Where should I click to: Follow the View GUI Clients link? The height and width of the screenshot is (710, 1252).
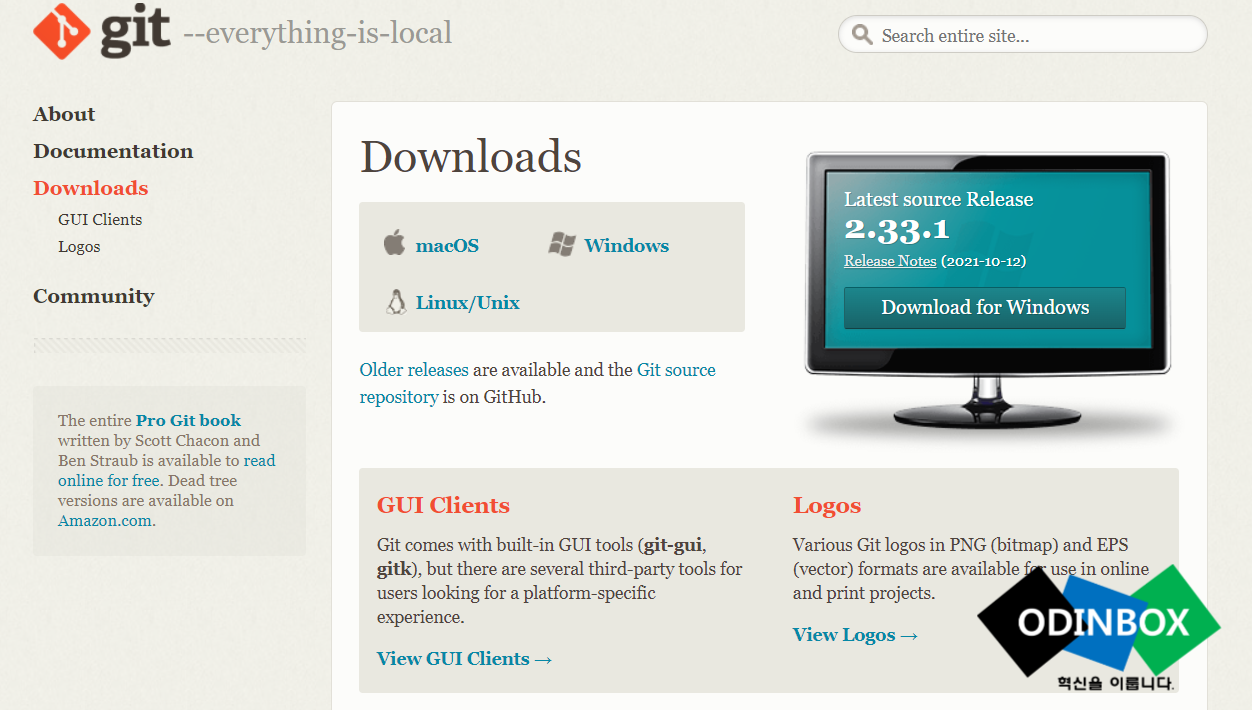coord(465,658)
